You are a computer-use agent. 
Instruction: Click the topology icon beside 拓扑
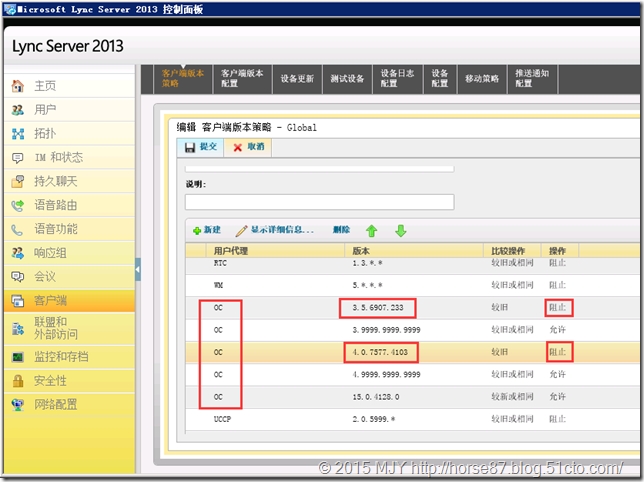[x=18, y=133]
